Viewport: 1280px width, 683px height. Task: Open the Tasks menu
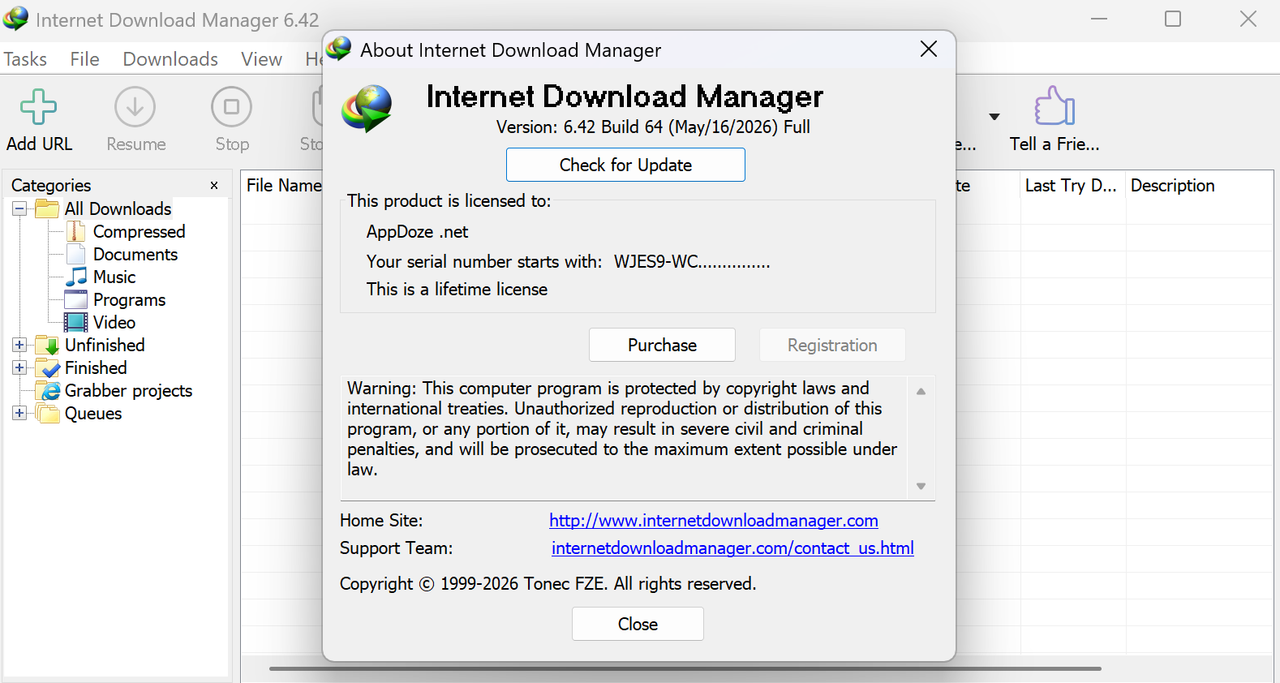[x=25, y=59]
